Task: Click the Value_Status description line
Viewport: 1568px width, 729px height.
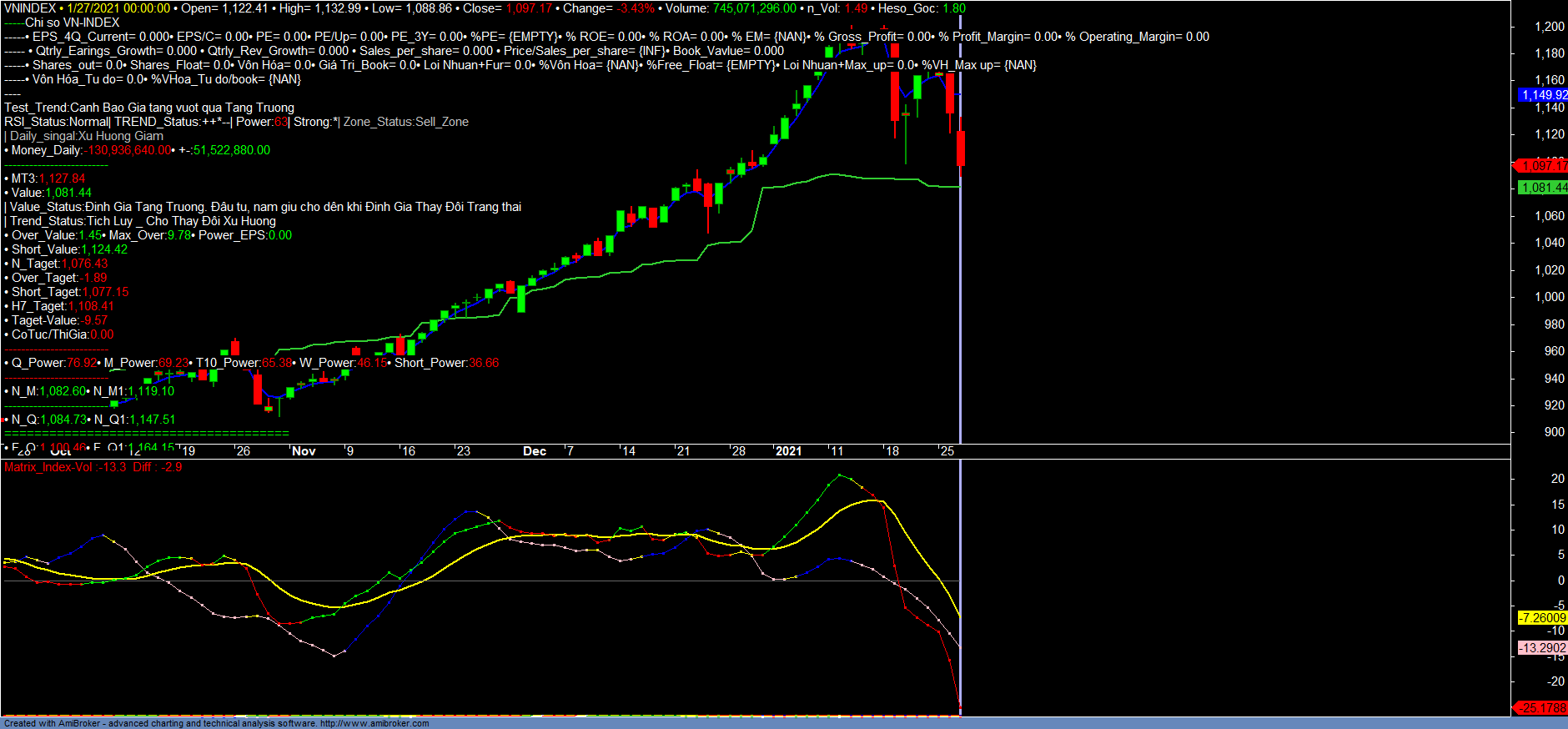Action: point(265,207)
